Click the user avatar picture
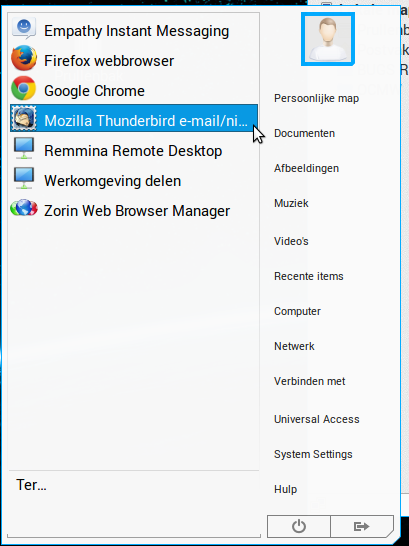 pyautogui.click(x=328, y=39)
